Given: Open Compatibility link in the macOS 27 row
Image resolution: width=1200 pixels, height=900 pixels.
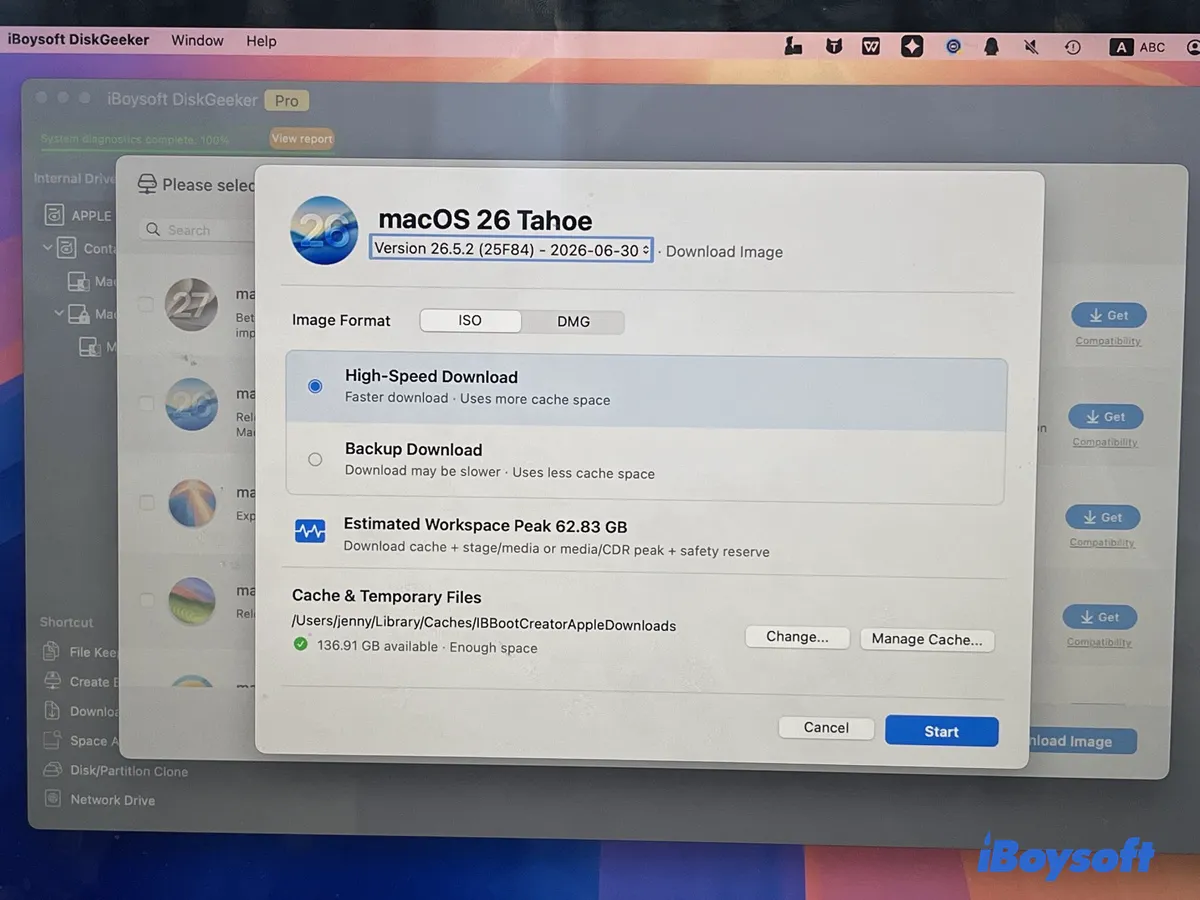Looking at the screenshot, I should [x=1108, y=341].
